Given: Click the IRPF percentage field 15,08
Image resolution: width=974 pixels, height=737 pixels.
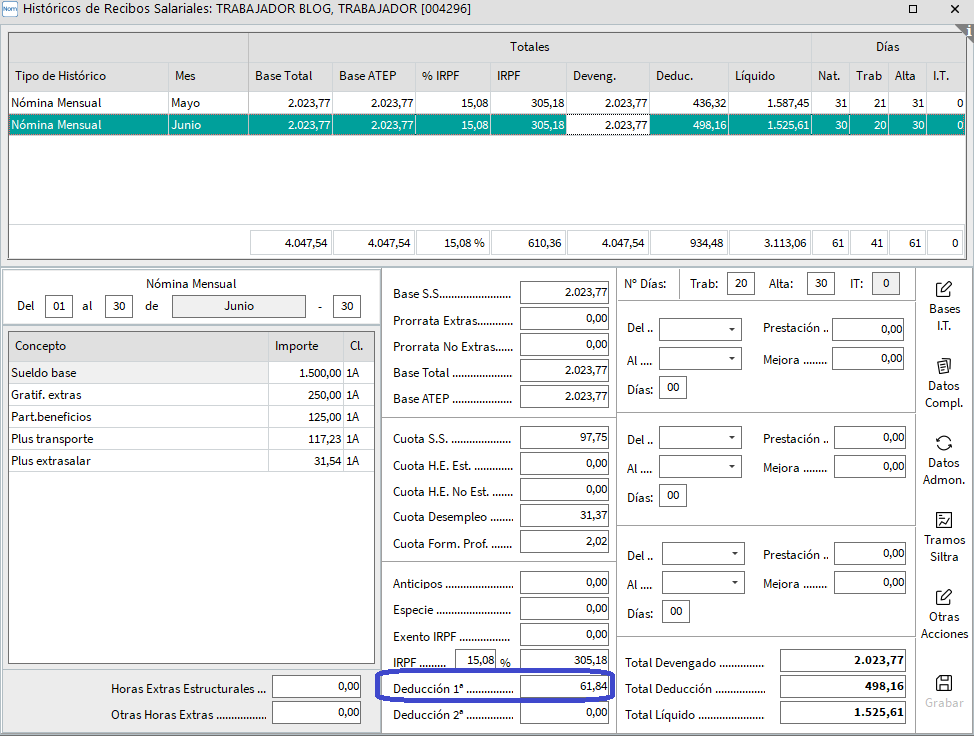Looking at the screenshot, I should (x=476, y=660).
